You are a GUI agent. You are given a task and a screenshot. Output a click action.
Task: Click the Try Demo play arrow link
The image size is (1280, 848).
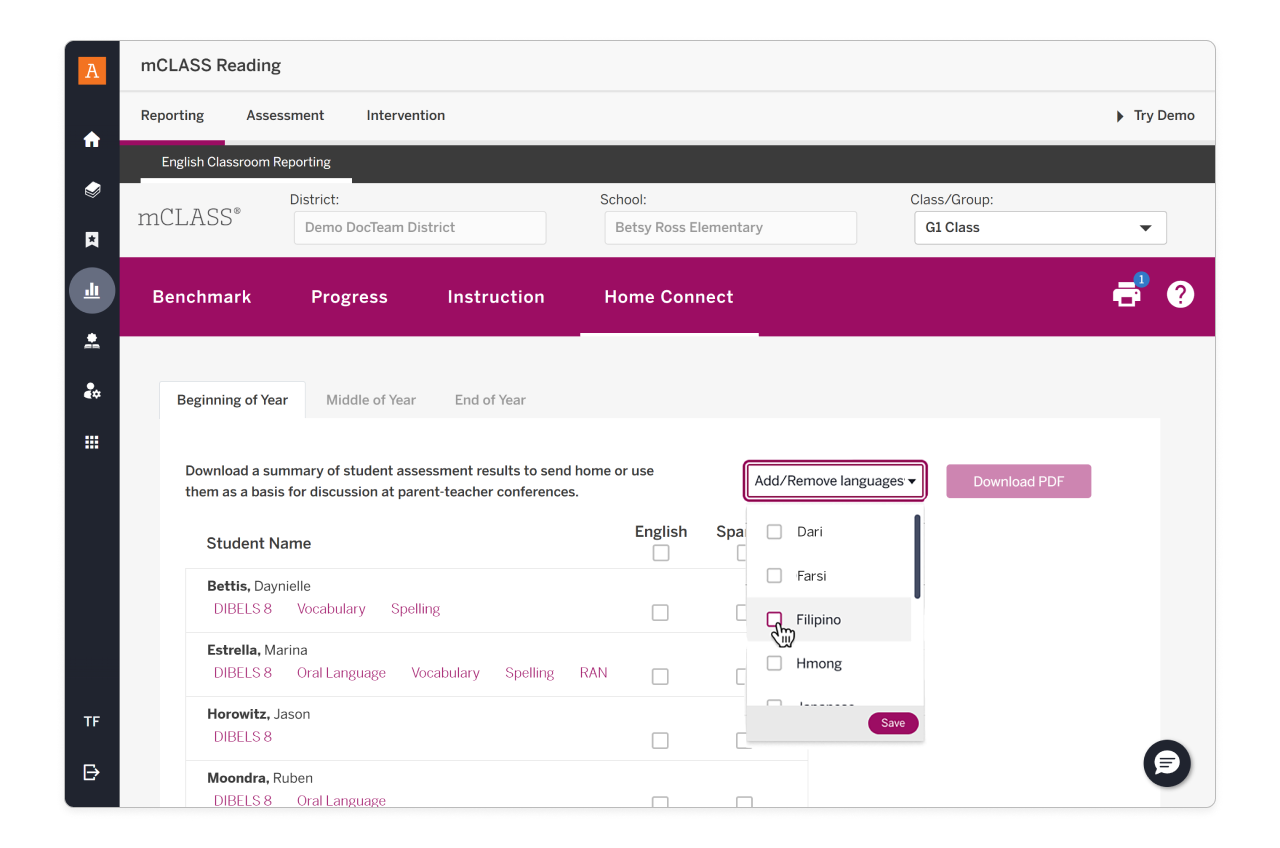click(1156, 116)
